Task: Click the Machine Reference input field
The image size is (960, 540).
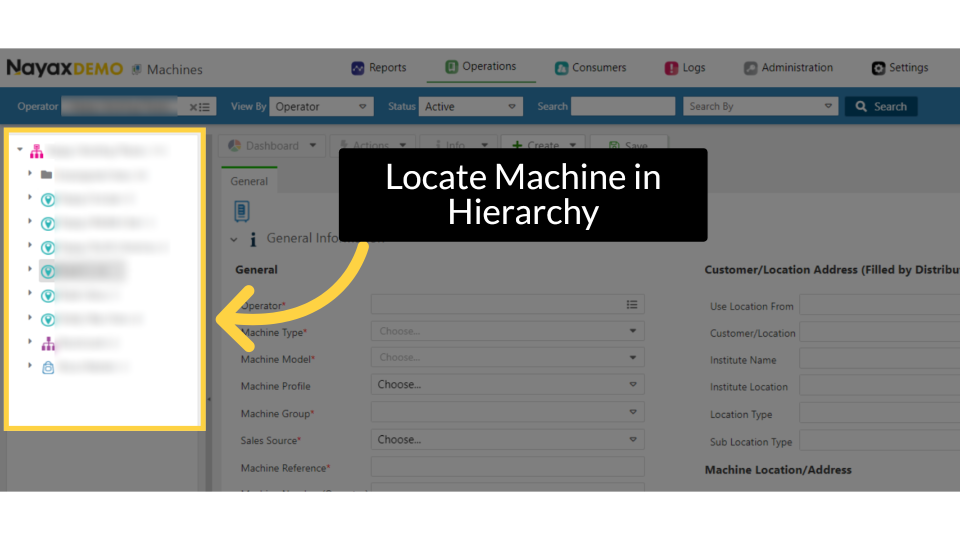Action: (x=507, y=467)
